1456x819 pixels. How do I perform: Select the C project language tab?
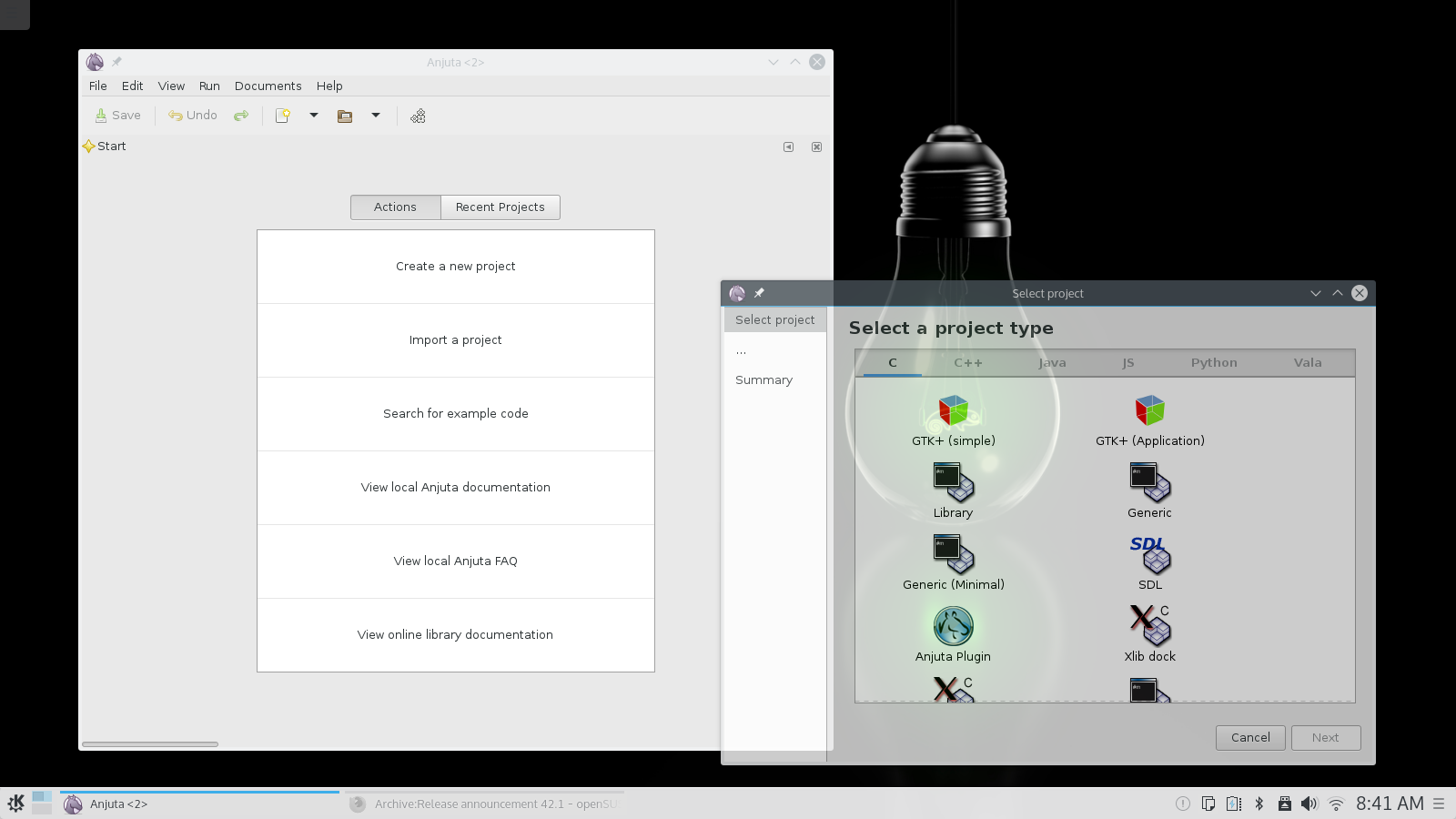(893, 362)
